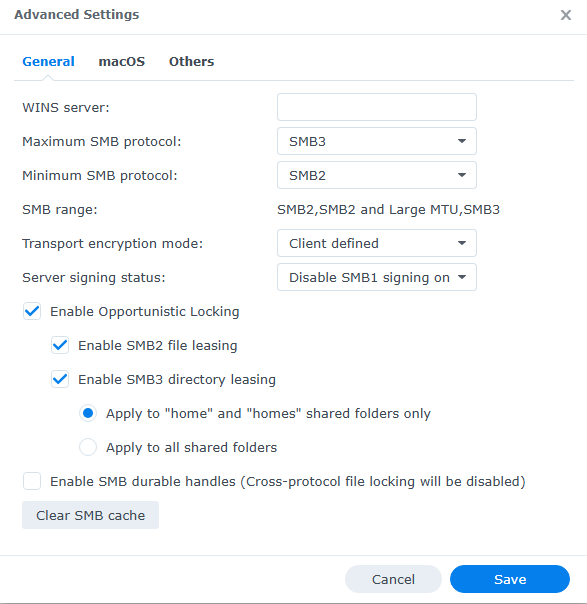Close the Advanced Settings dialog
This screenshot has width=587, height=604.
[565, 15]
